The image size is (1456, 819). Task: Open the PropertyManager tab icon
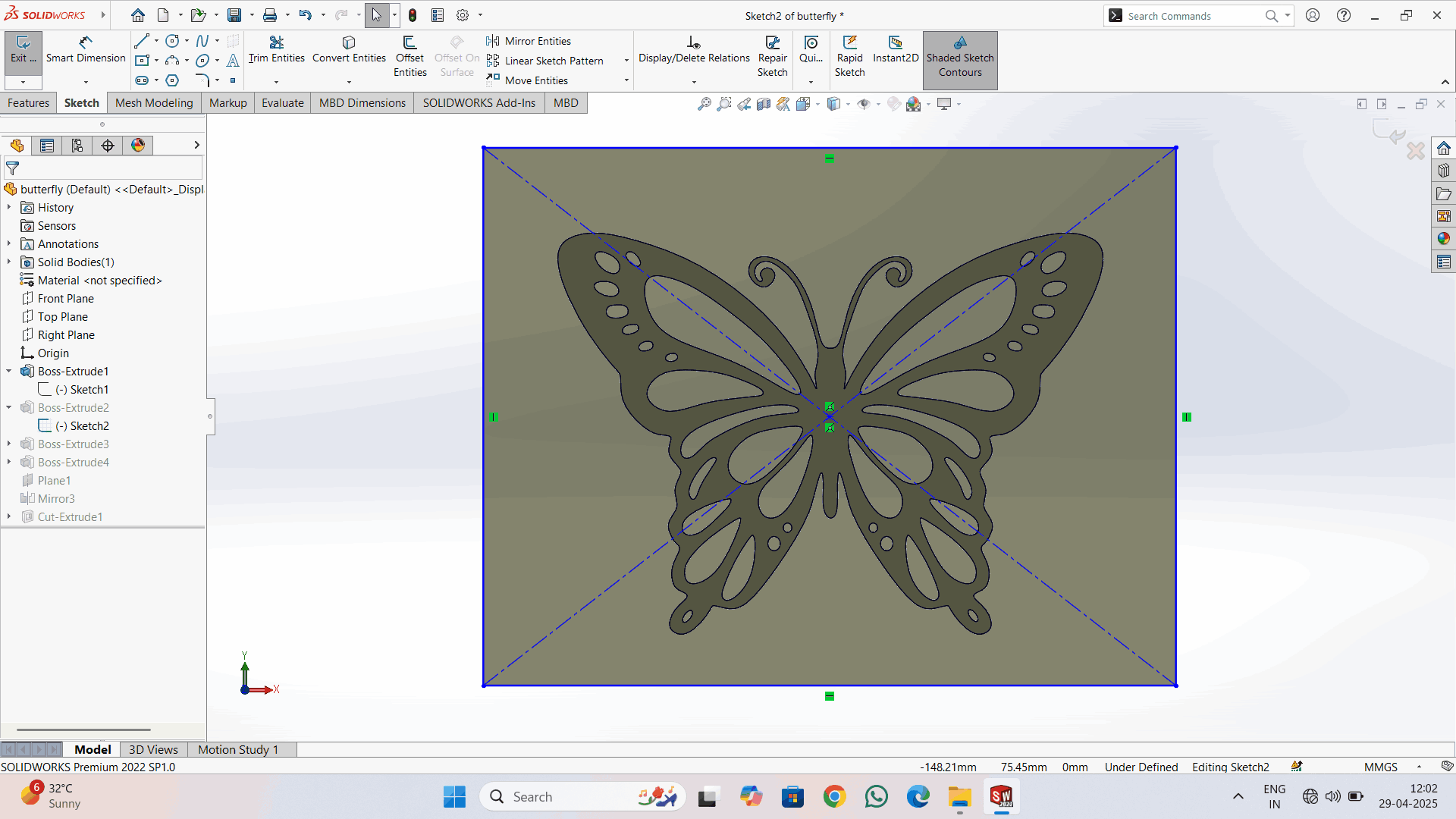click(47, 146)
